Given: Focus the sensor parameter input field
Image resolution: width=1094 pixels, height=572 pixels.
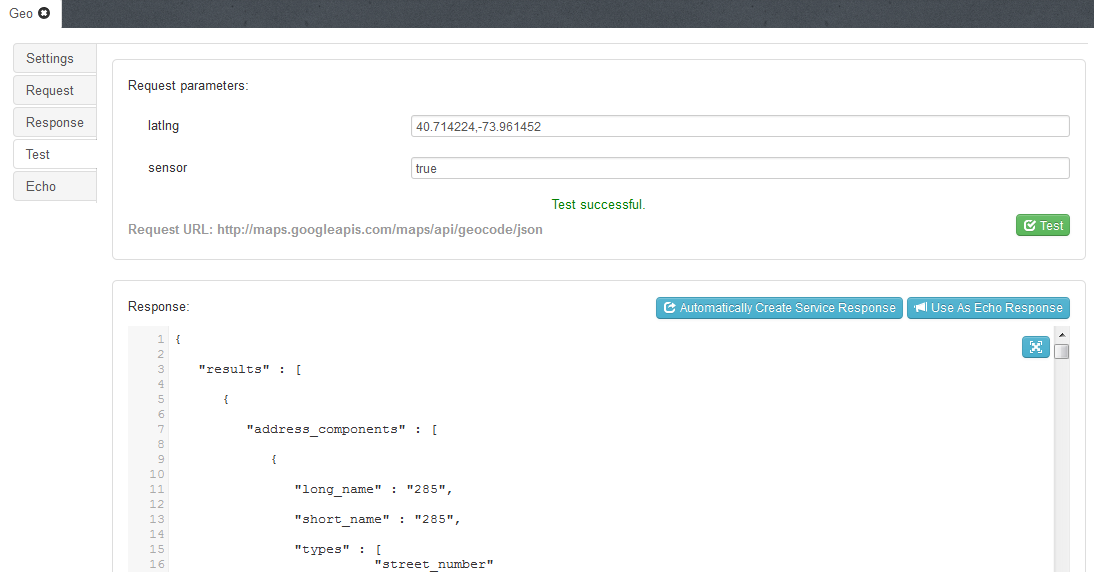Looking at the screenshot, I should tap(740, 169).
